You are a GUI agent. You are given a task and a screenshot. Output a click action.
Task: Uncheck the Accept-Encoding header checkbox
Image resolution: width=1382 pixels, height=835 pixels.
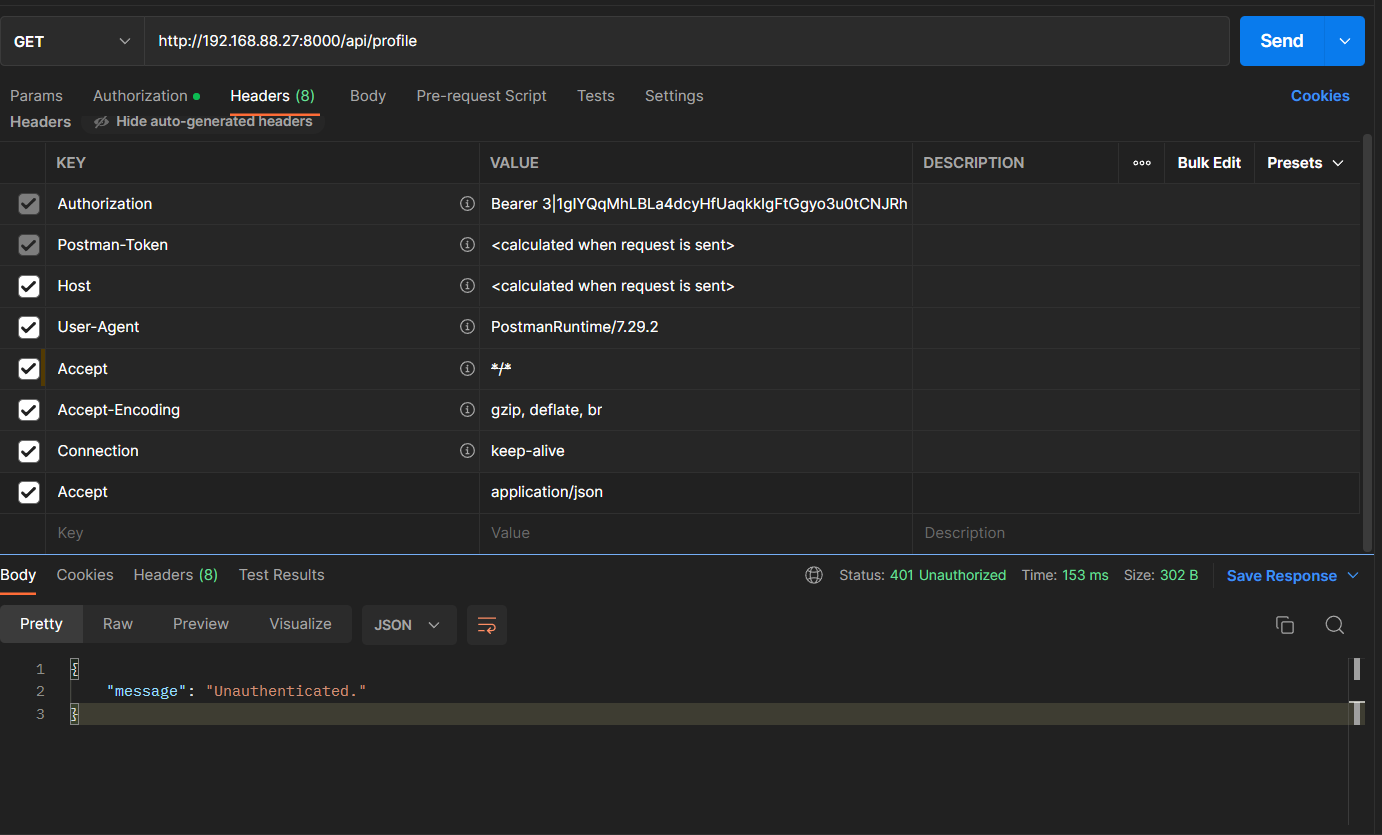(29, 410)
